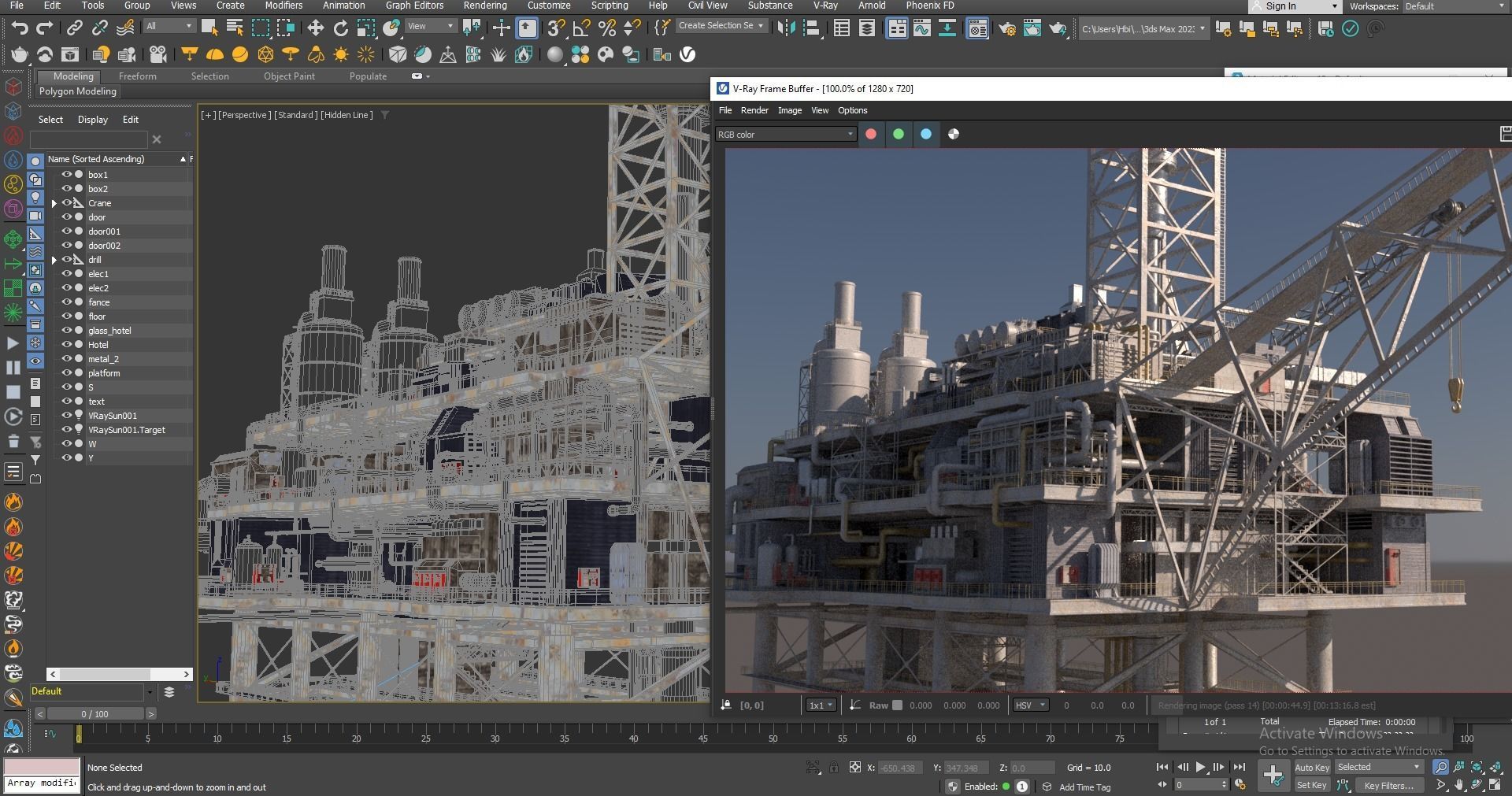
Task: Click the V-Ray dome light icon
Action: (214, 54)
